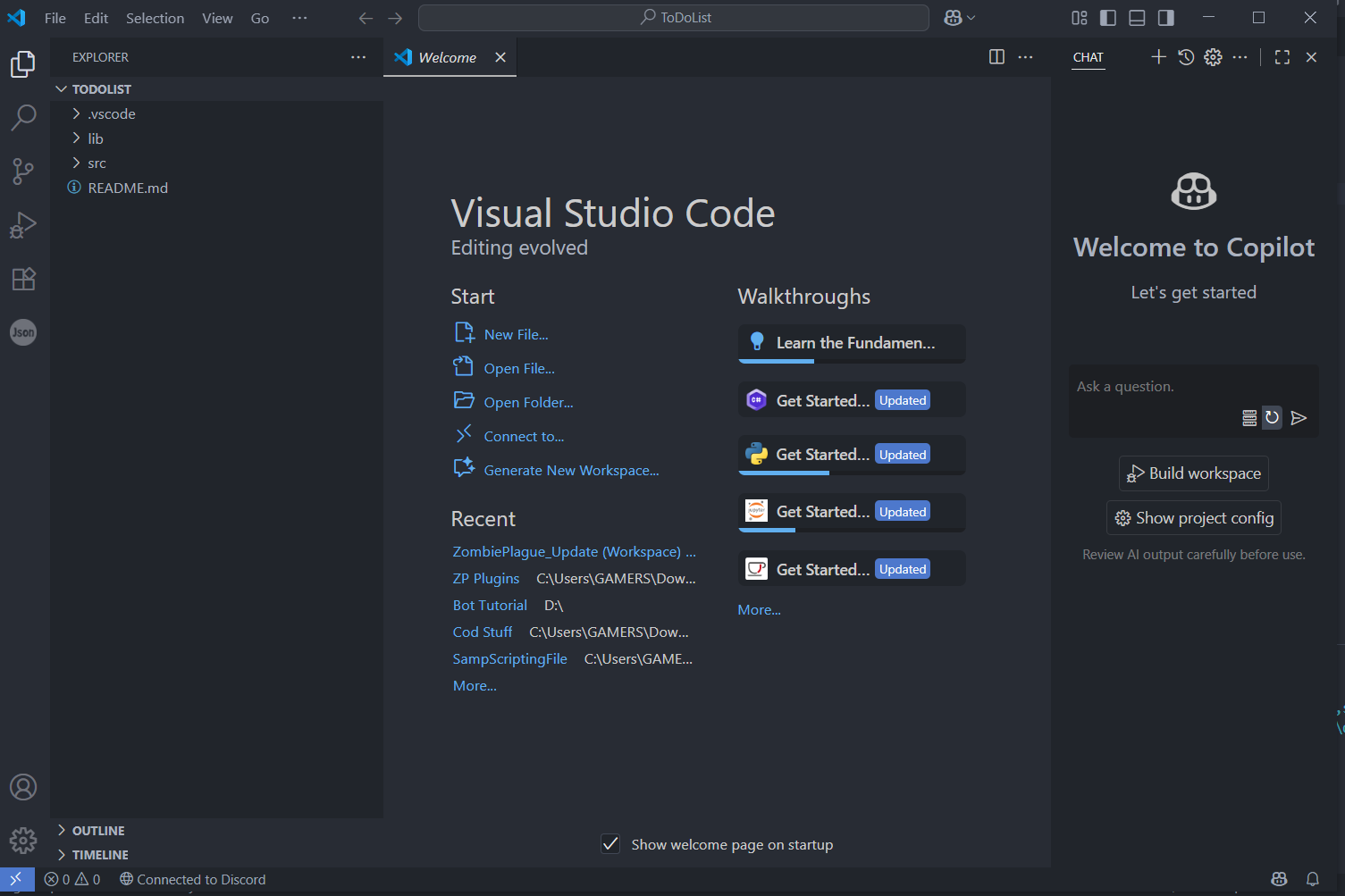The height and width of the screenshot is (896, 1345).
Task: Open the View menu
Action: (x=217, y=18)
